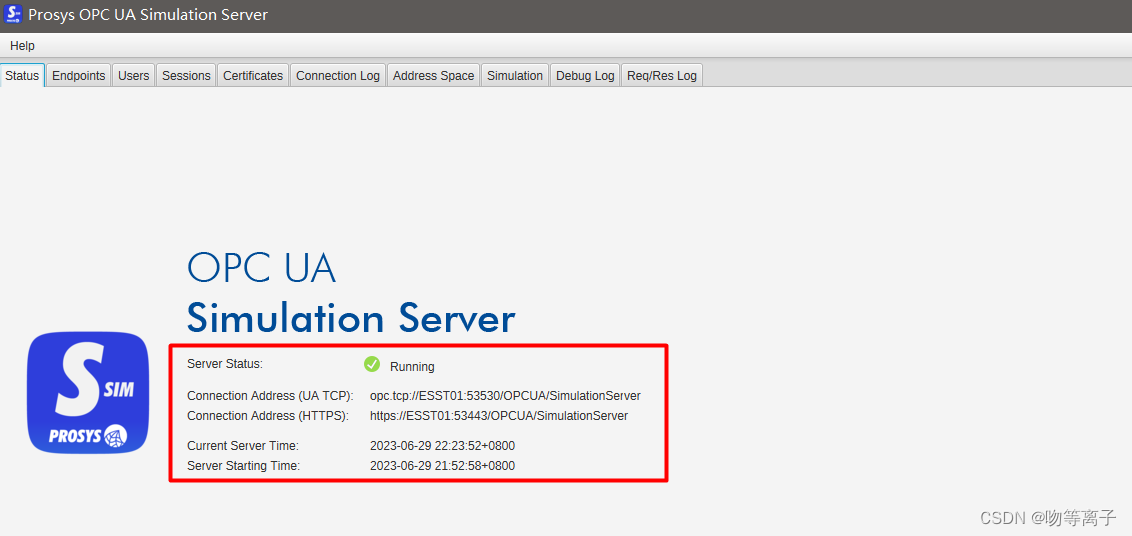Image resolution: width=1132 pixels, height=536 pixels.
Task: Show the Address Space tab
Action: [433, 75]
